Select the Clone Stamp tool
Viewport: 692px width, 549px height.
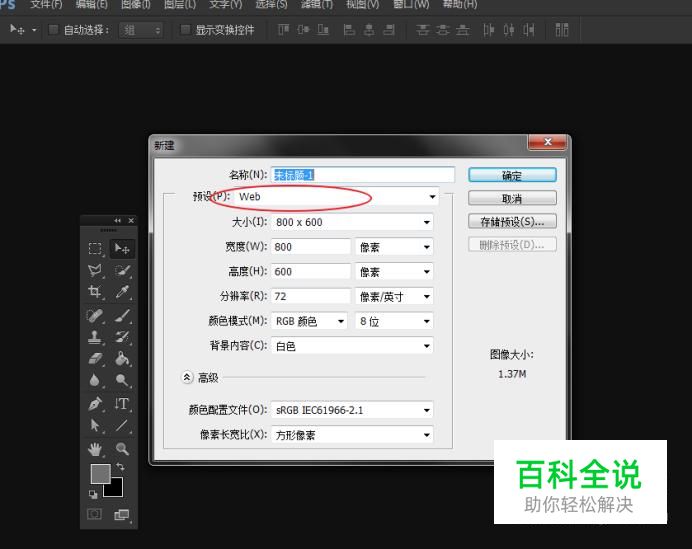tap(95, 337)
